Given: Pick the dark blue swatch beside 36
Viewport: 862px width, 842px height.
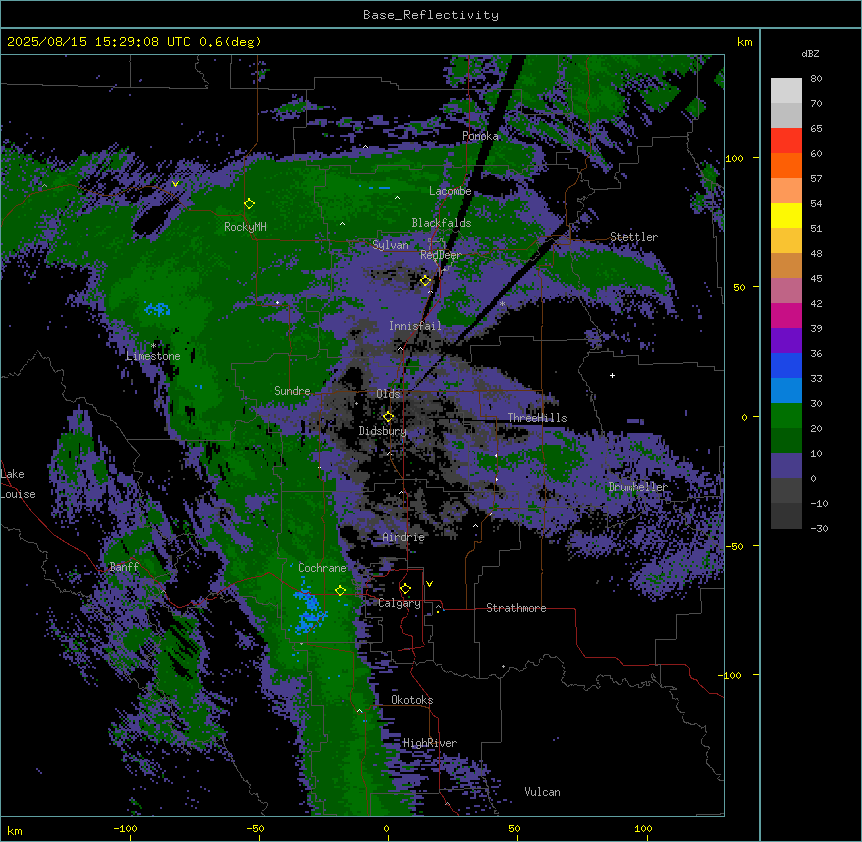Looking at the screenshot, I should point(786,365).
